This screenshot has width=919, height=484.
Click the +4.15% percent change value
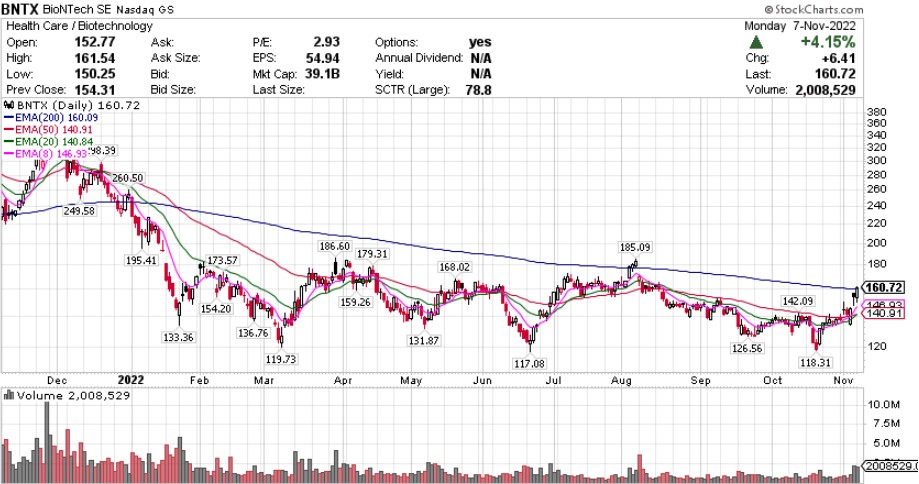pyautogui.click(x=828, y=42)
